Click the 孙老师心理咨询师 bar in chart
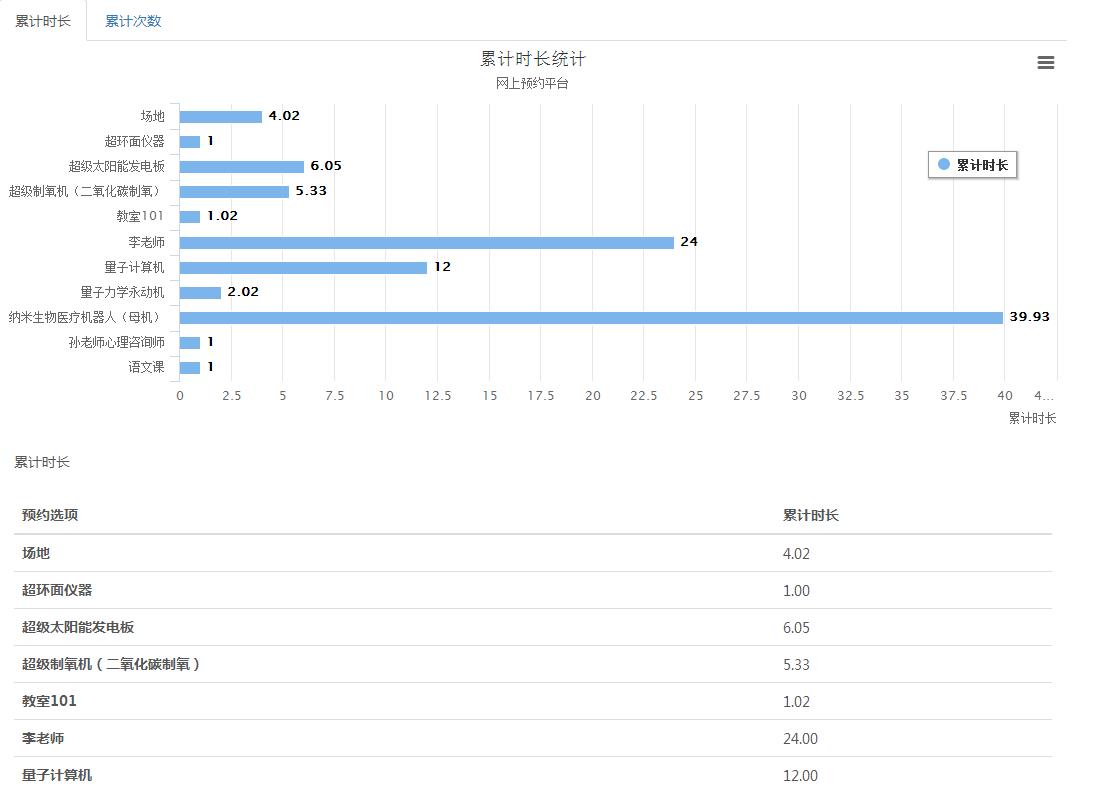 190,343
